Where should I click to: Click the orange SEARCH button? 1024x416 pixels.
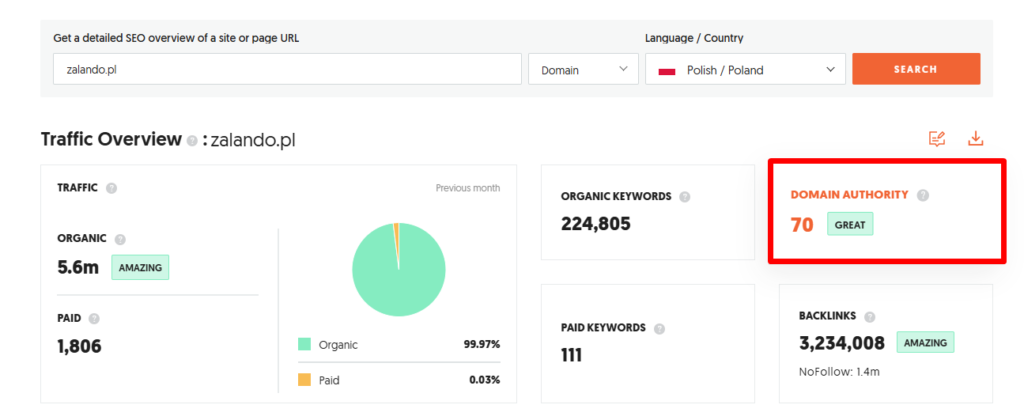[x=916, y=69]
